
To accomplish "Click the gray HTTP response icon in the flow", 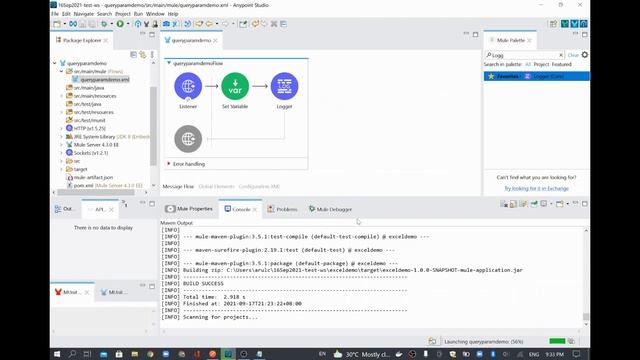I will pyautogui.click(x=188, y=139).
